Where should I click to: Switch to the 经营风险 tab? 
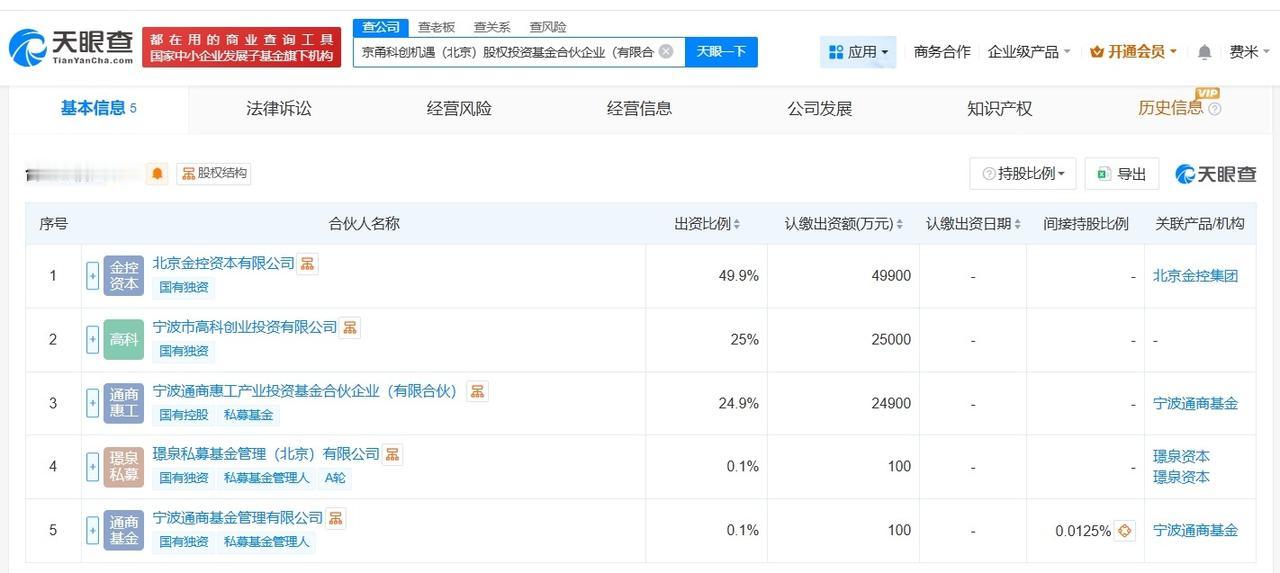[459, 109]
